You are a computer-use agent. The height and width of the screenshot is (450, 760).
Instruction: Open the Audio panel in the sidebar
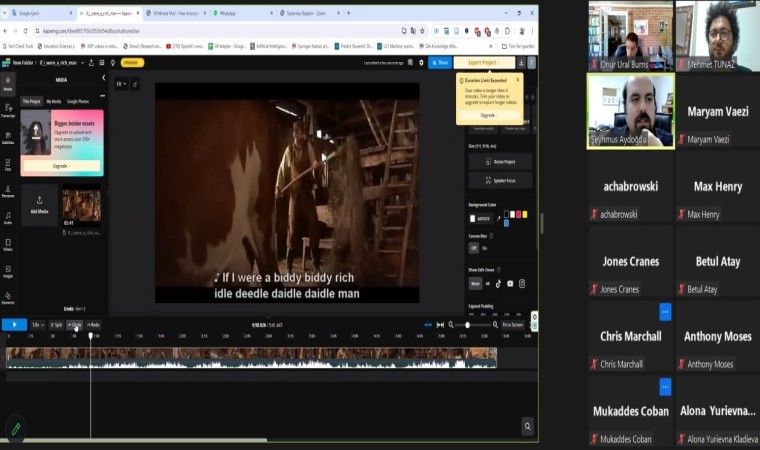pyautogui.click(x=7, y=219)
